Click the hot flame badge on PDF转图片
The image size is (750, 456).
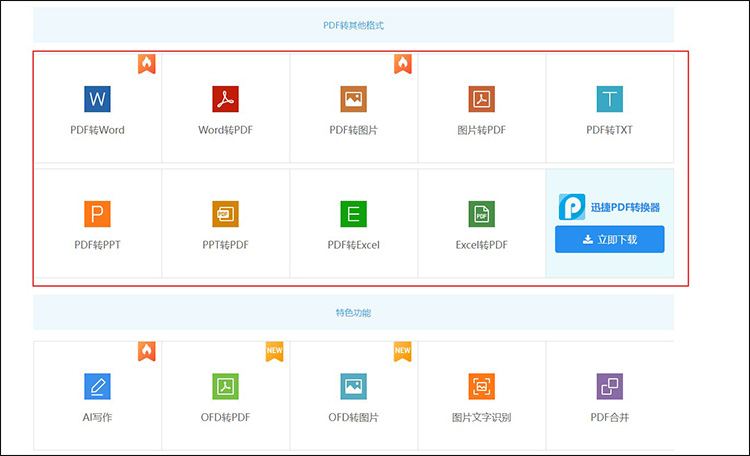(x=403, y=64)
